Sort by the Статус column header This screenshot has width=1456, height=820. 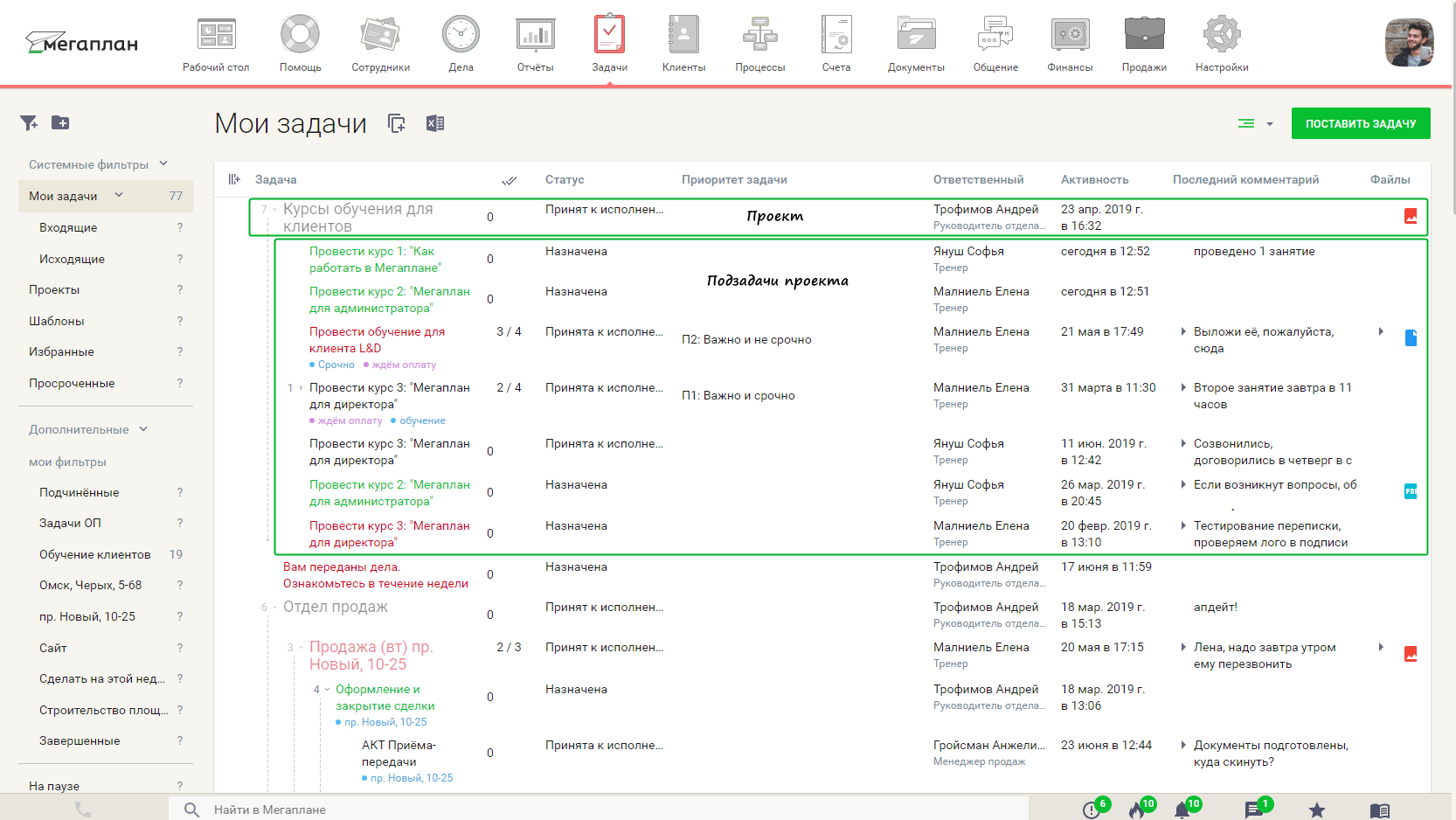565,179
